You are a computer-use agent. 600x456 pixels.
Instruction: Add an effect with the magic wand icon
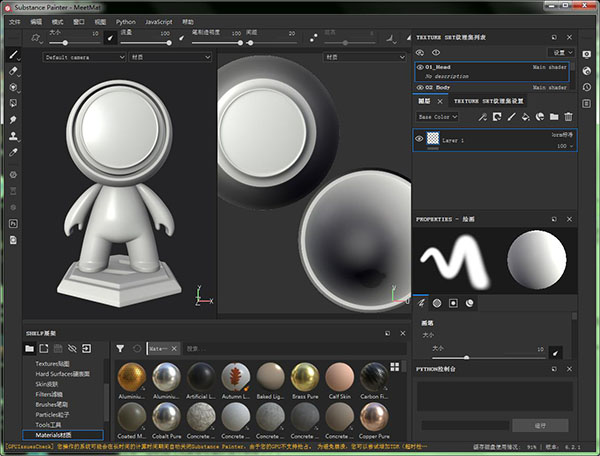[482, 117]
